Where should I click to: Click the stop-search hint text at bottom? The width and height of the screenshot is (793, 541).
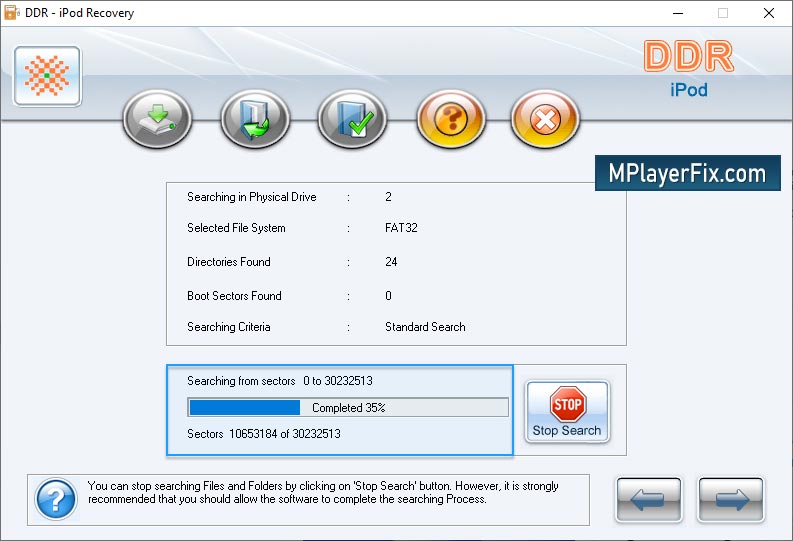click(x=323, y=492)
